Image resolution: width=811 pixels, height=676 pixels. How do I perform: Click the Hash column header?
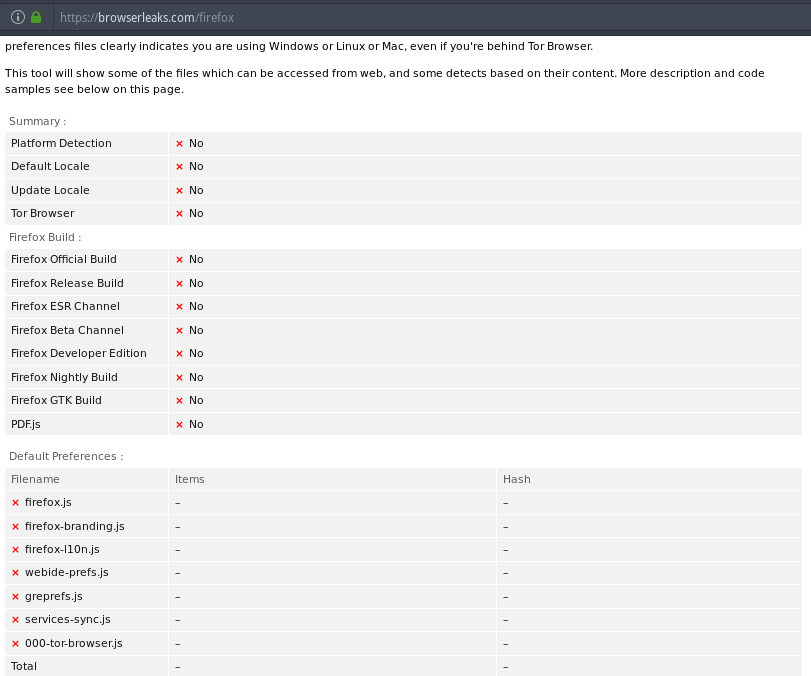(x=516, y=479)
